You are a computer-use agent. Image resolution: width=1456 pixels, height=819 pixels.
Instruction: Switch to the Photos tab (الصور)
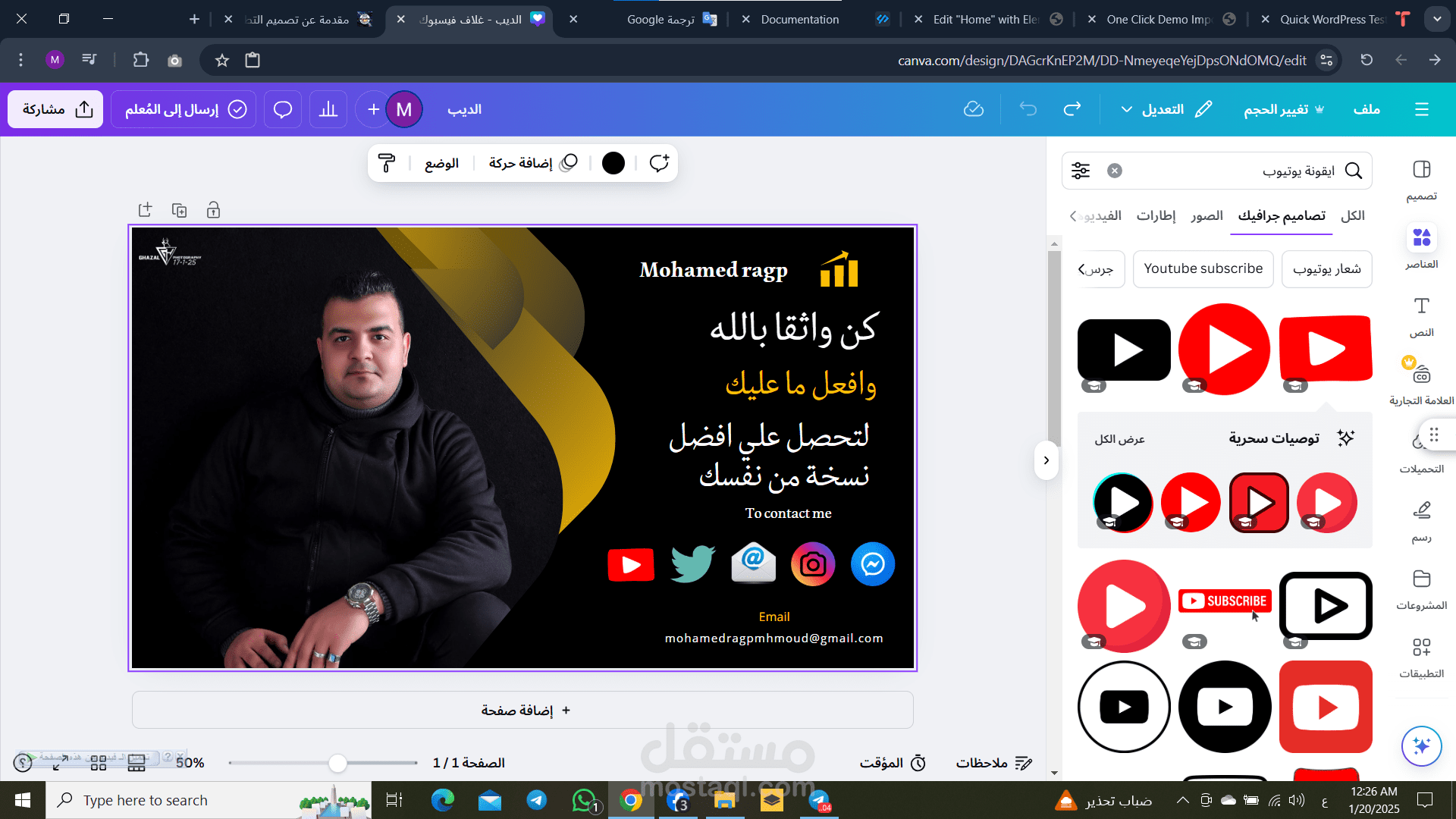(x=1207, y=216)
